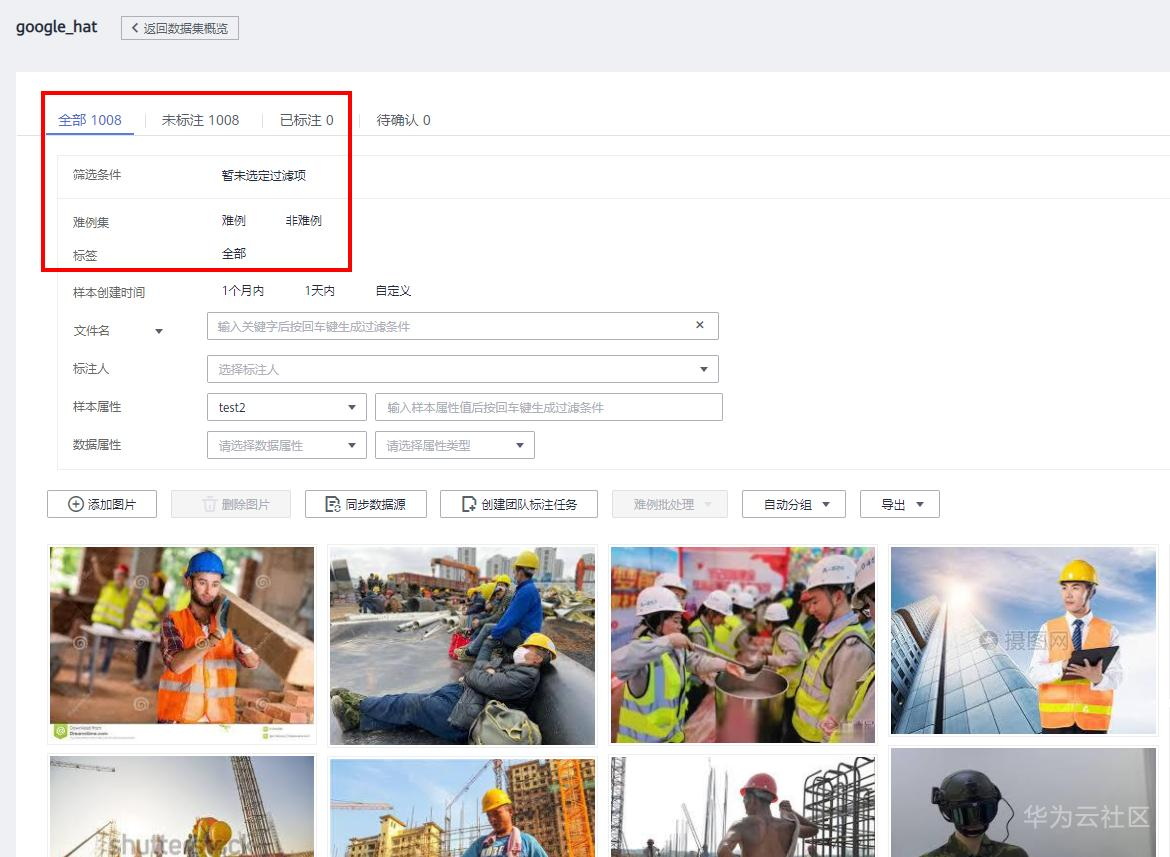The image size is (1170, 857).
Task: Open the 选择标注人 dropdown
Action: click(463, 369)
